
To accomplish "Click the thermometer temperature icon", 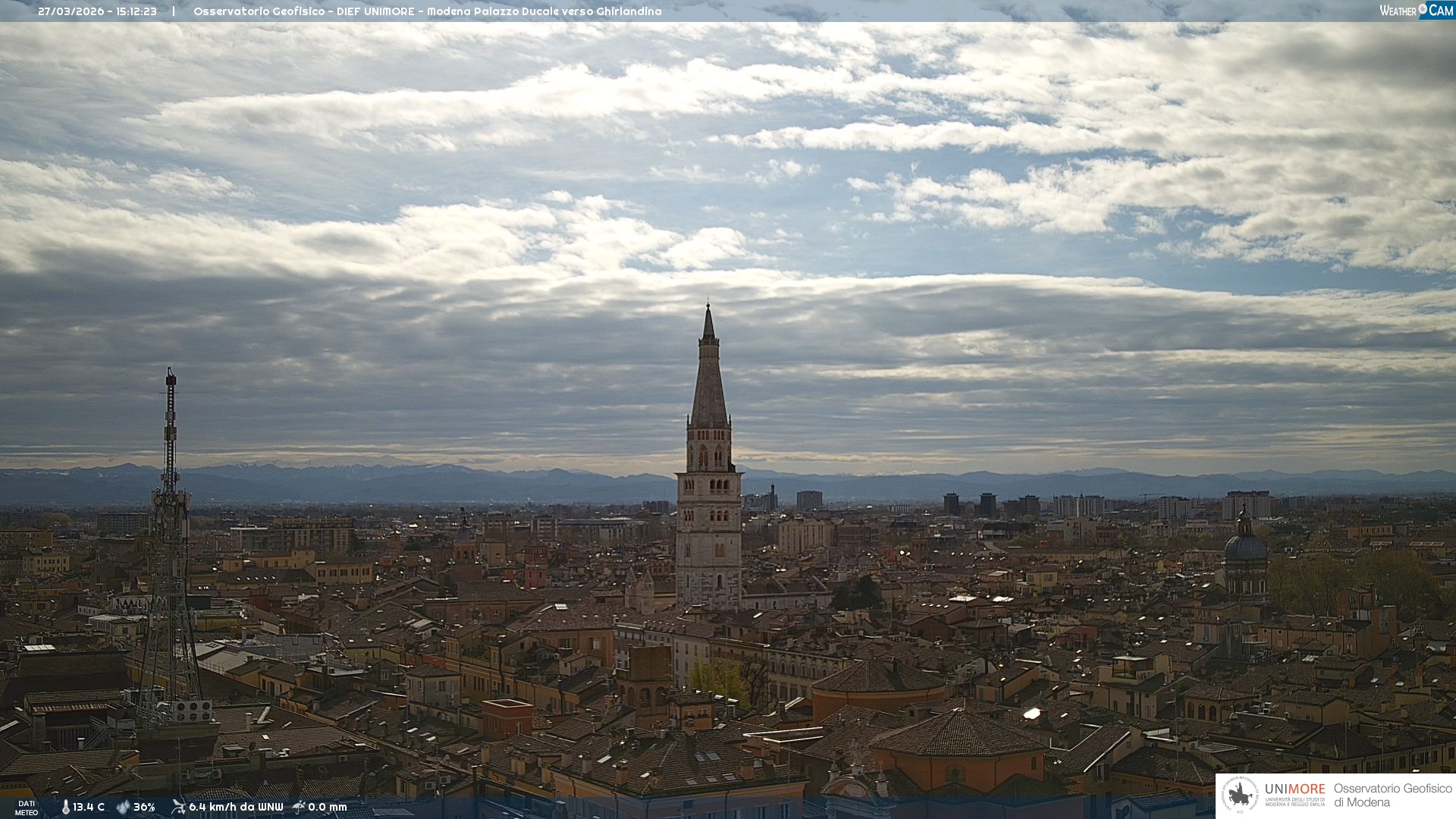I will point(65,808).
